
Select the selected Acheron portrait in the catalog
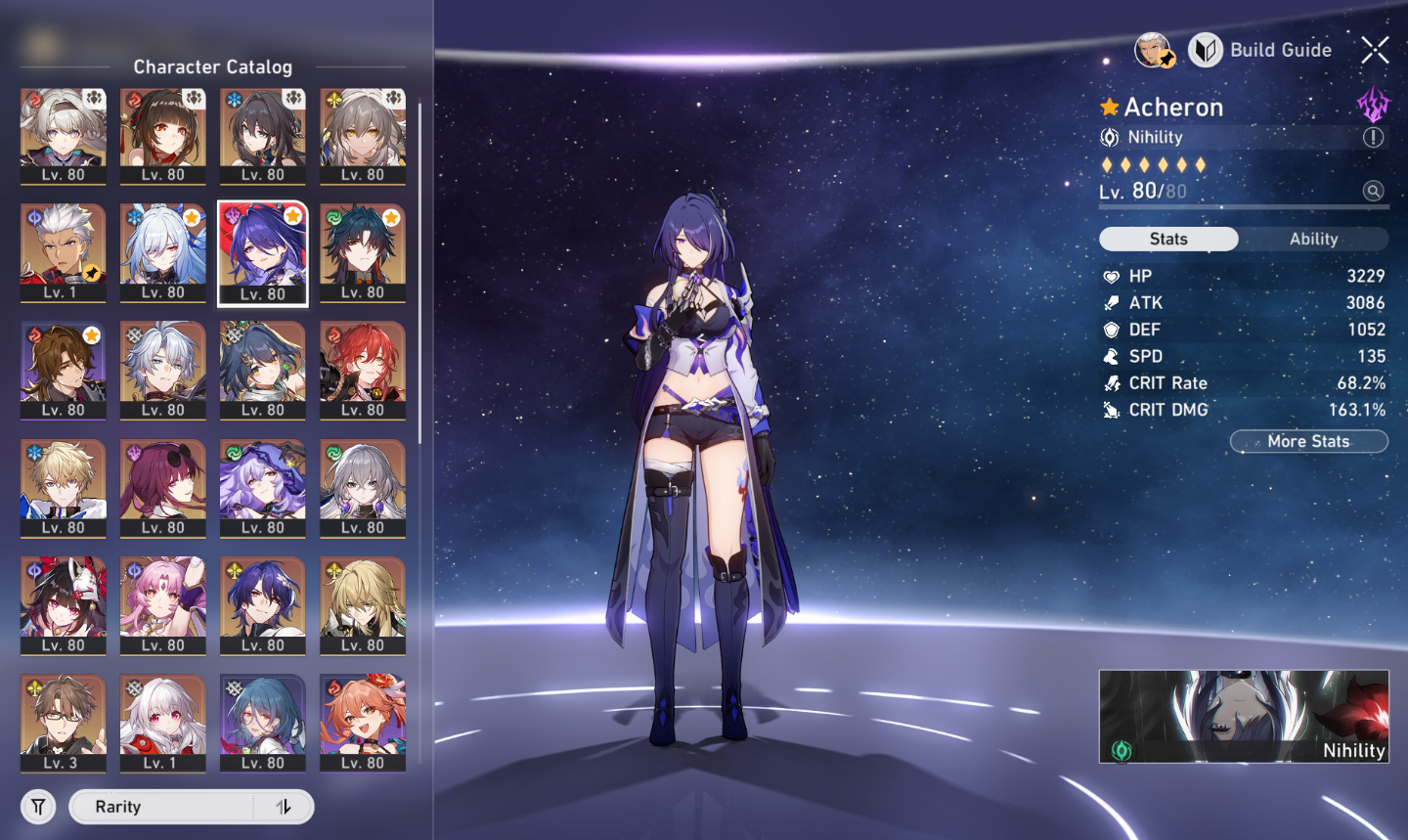[263, 254]
